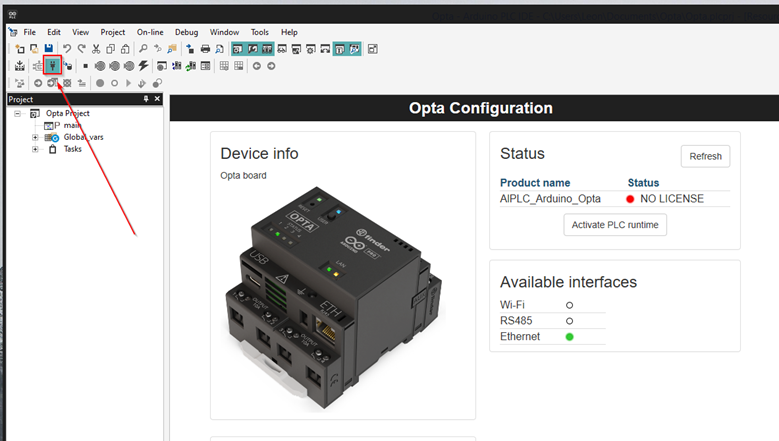This screenshot has height=441, width=779.
Task: Click the first grid view toolbar icon
Action: 224,66
